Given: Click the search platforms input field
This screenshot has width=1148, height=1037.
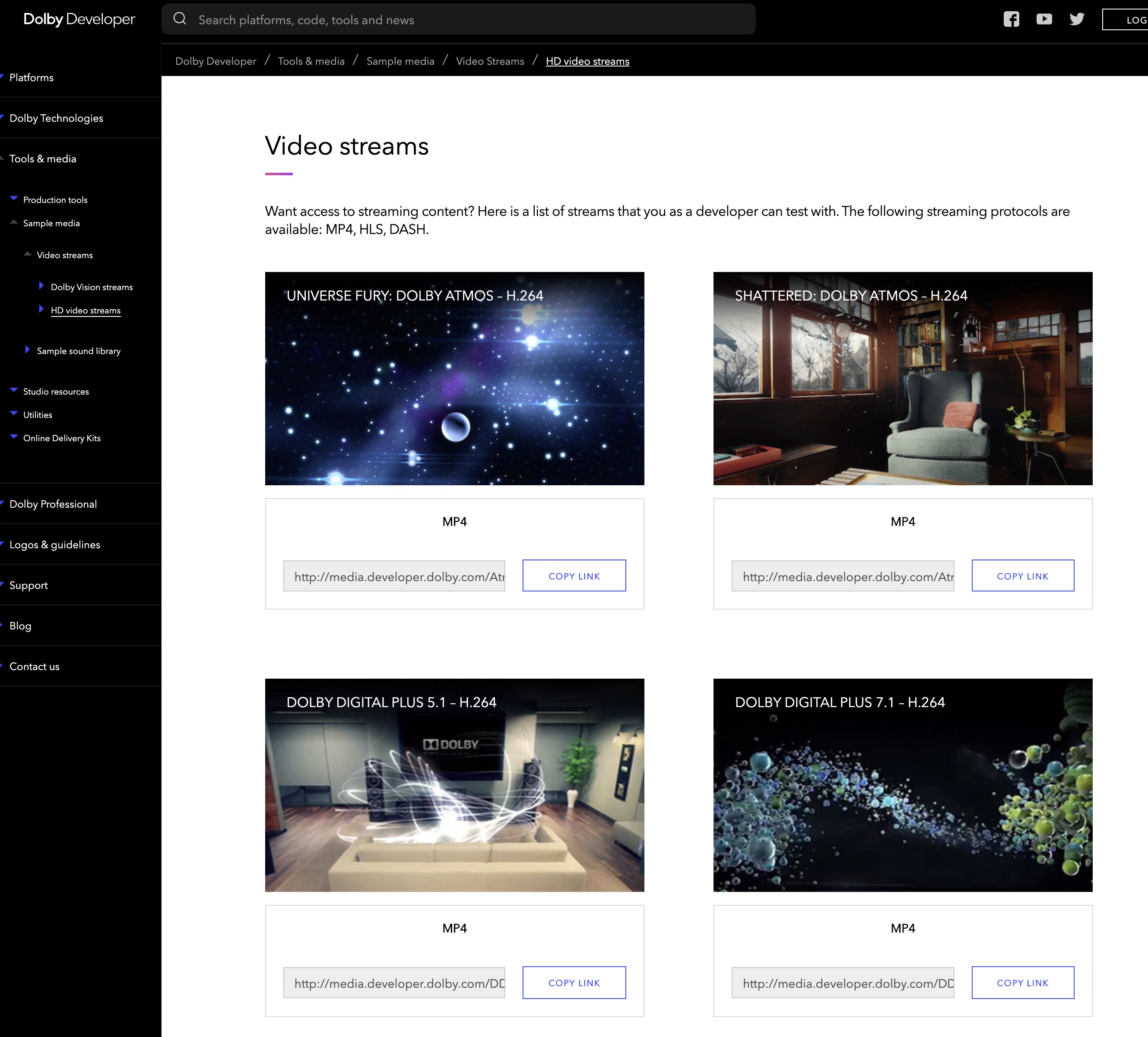Looking at the screenshot, I should click(x=473, y=20).
